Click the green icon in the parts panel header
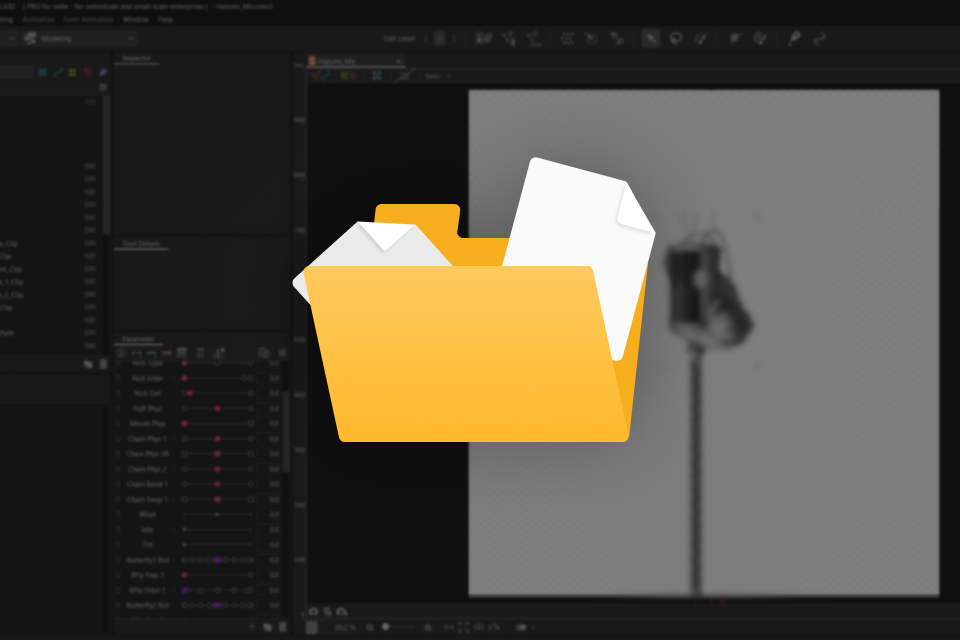The width and height of the screenshot is (960, 640). coord(72,72)
